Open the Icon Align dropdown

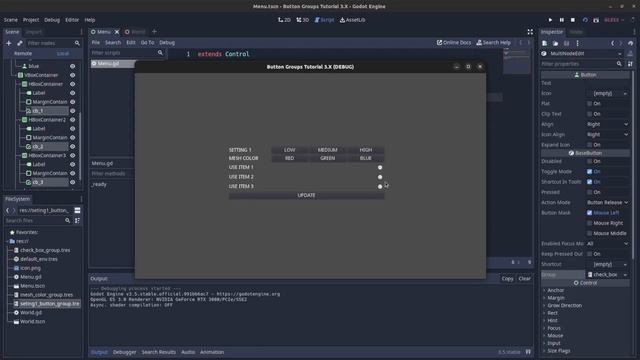pyautogui.click(x=607, y=134)
